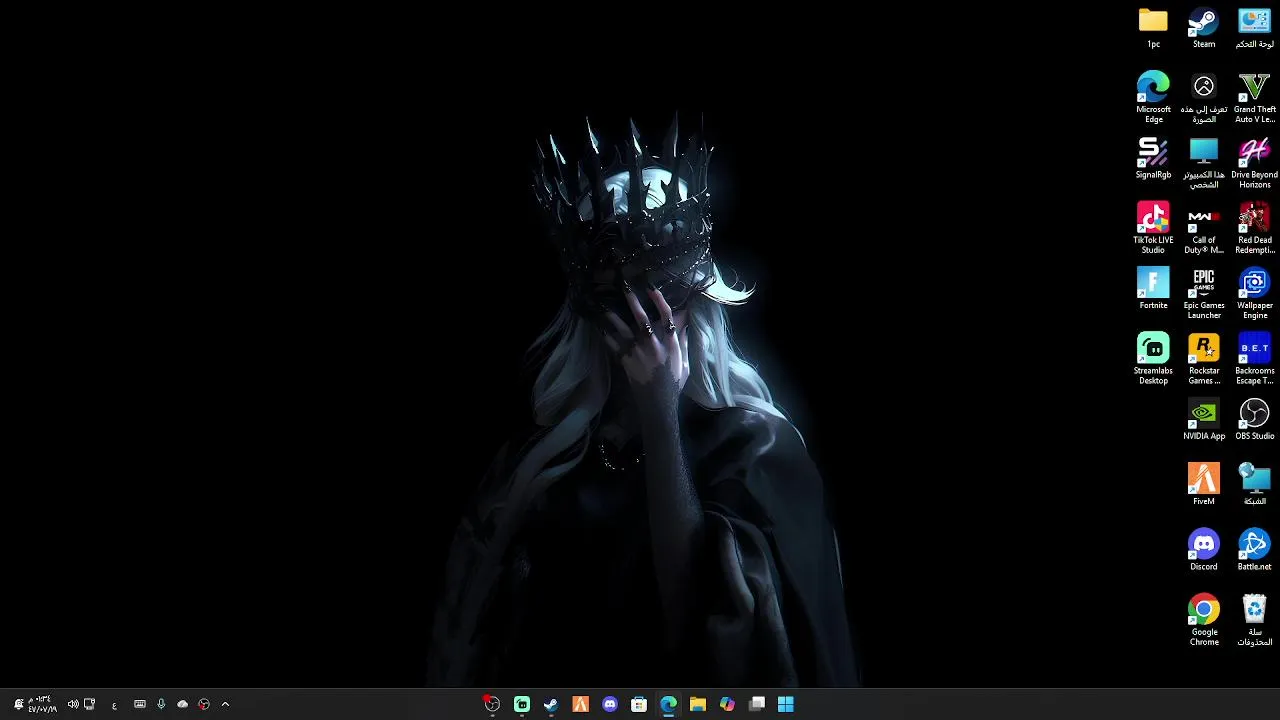
Task: Select the هذا الكمبيوتر الشخصي This PC icon
Action: coord(1204,162)
